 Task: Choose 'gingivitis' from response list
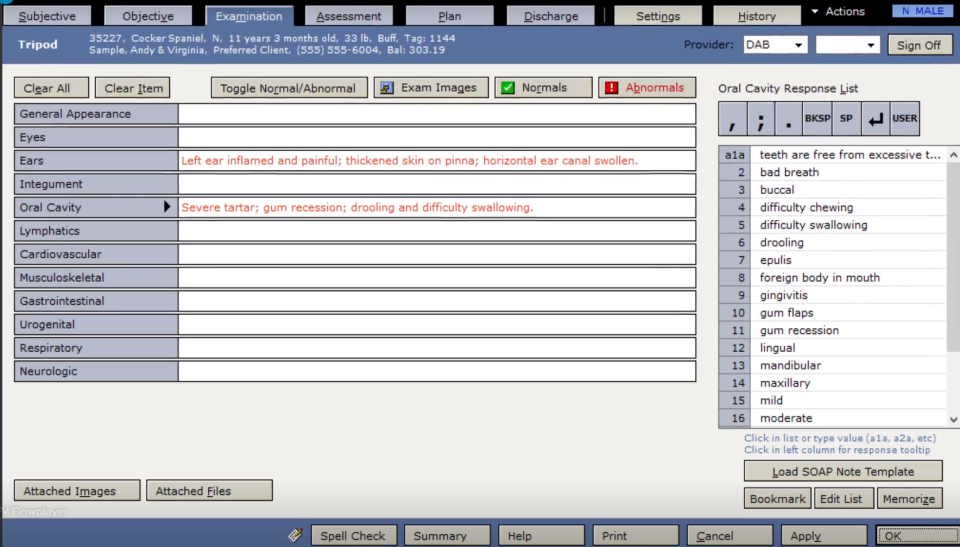pyautogui.click(x=849, y=295)
